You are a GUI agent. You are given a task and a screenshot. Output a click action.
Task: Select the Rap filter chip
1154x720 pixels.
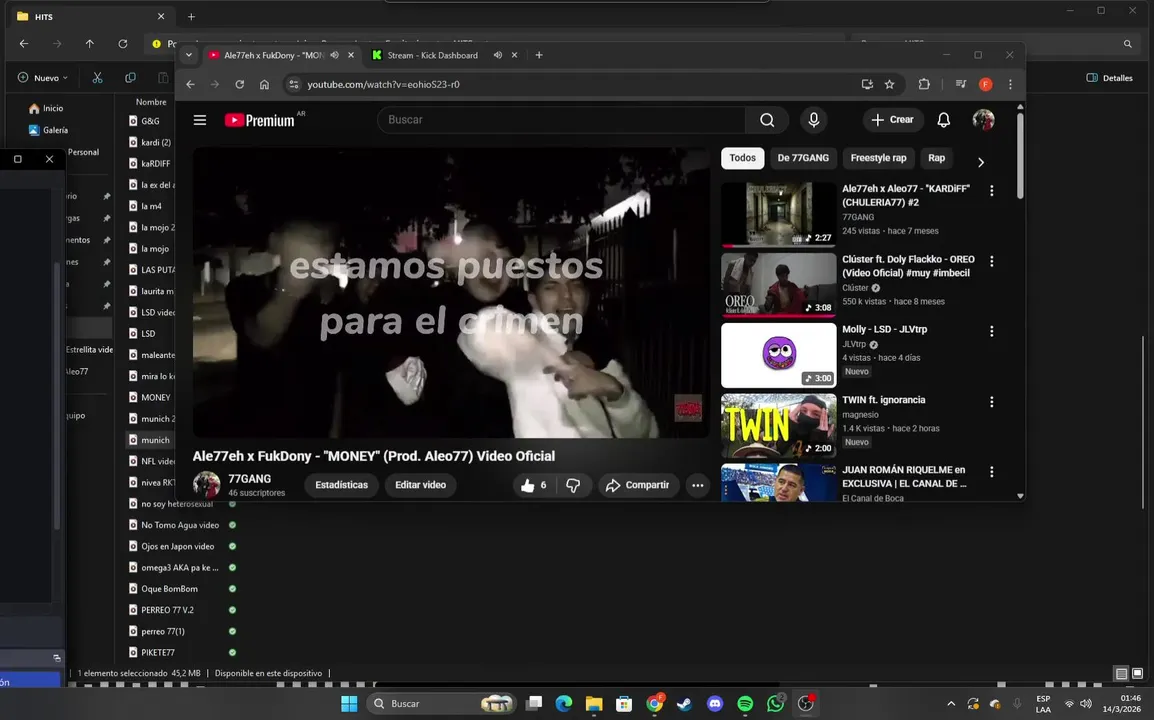point(936,158)
